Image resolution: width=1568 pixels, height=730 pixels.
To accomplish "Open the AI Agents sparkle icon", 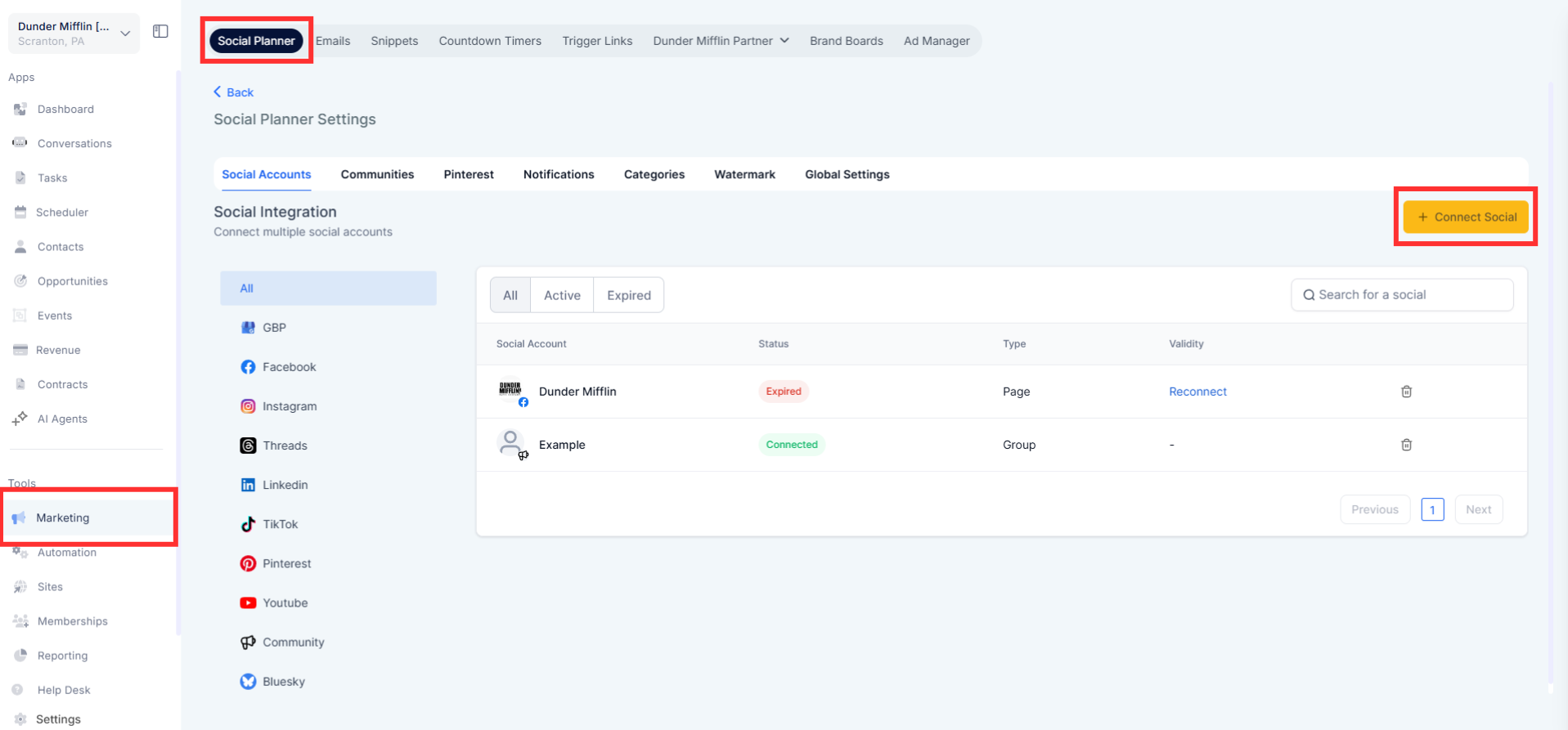I will click(20, 419).
